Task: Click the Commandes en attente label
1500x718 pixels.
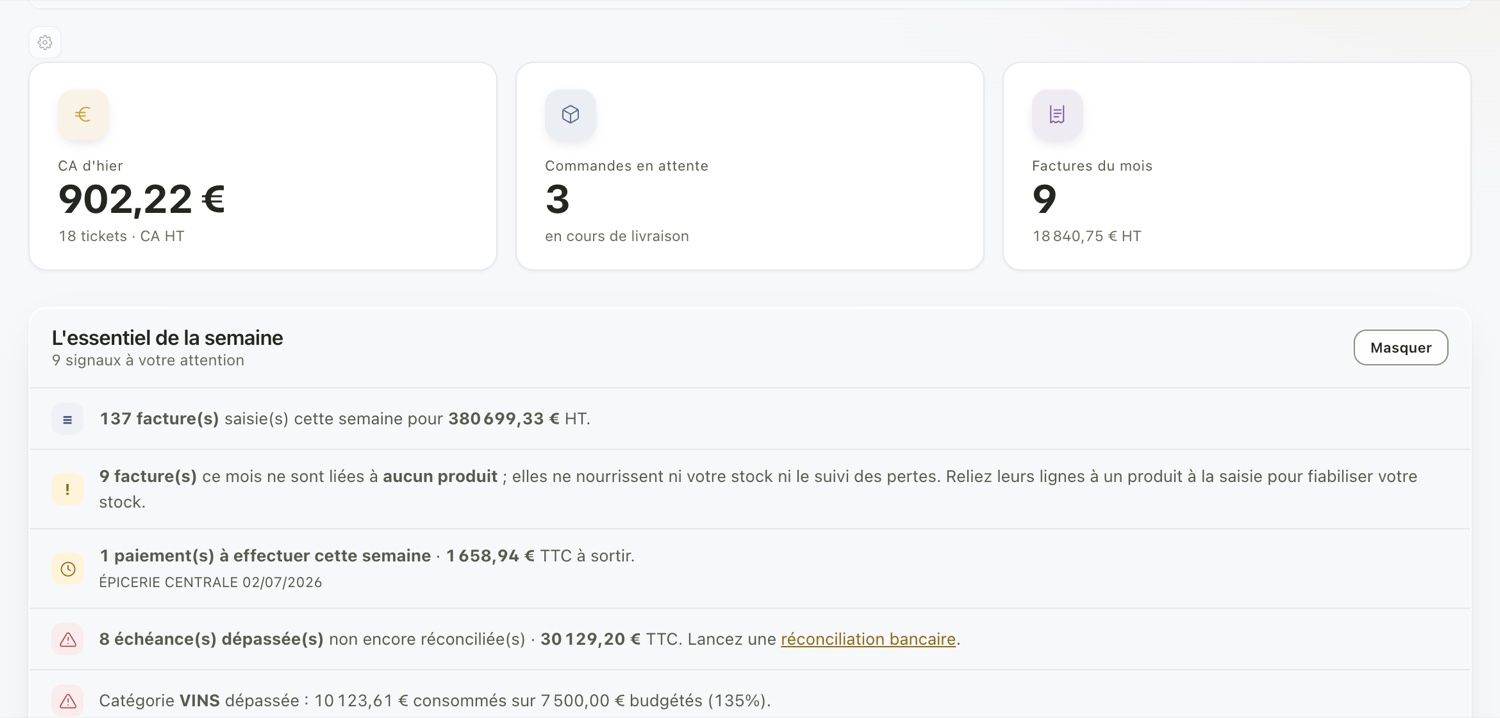Action: tap(626, 166)
